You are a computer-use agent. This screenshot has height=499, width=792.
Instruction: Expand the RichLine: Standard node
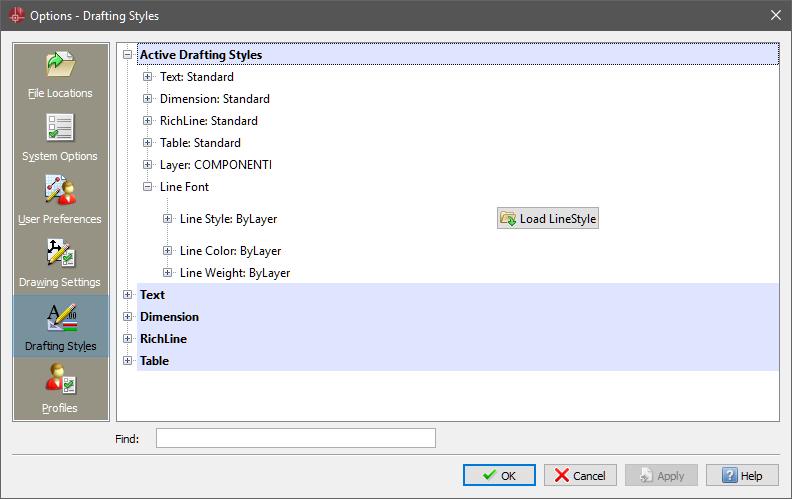click(x=147, y=121)
